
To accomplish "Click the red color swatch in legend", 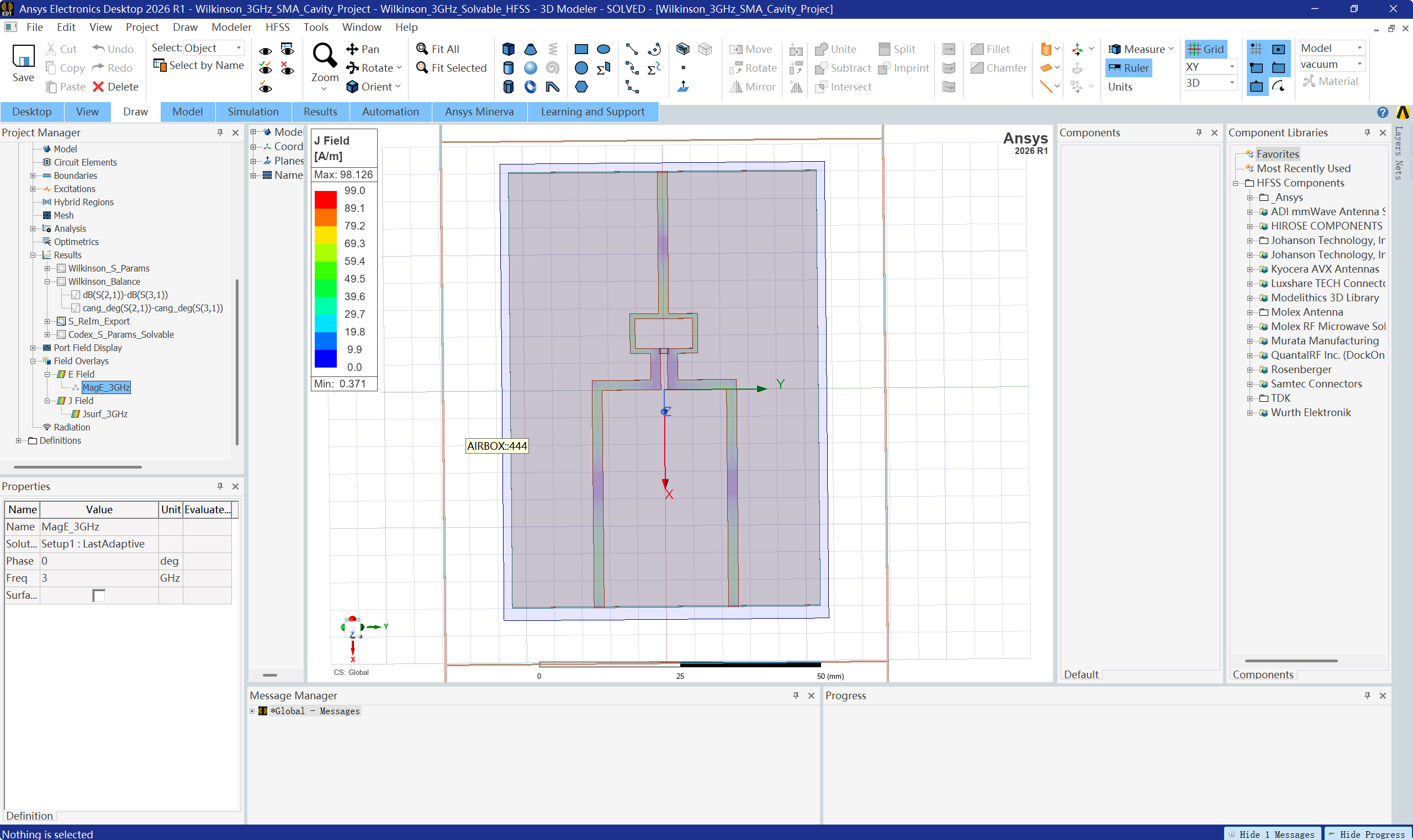I will 326,200.
